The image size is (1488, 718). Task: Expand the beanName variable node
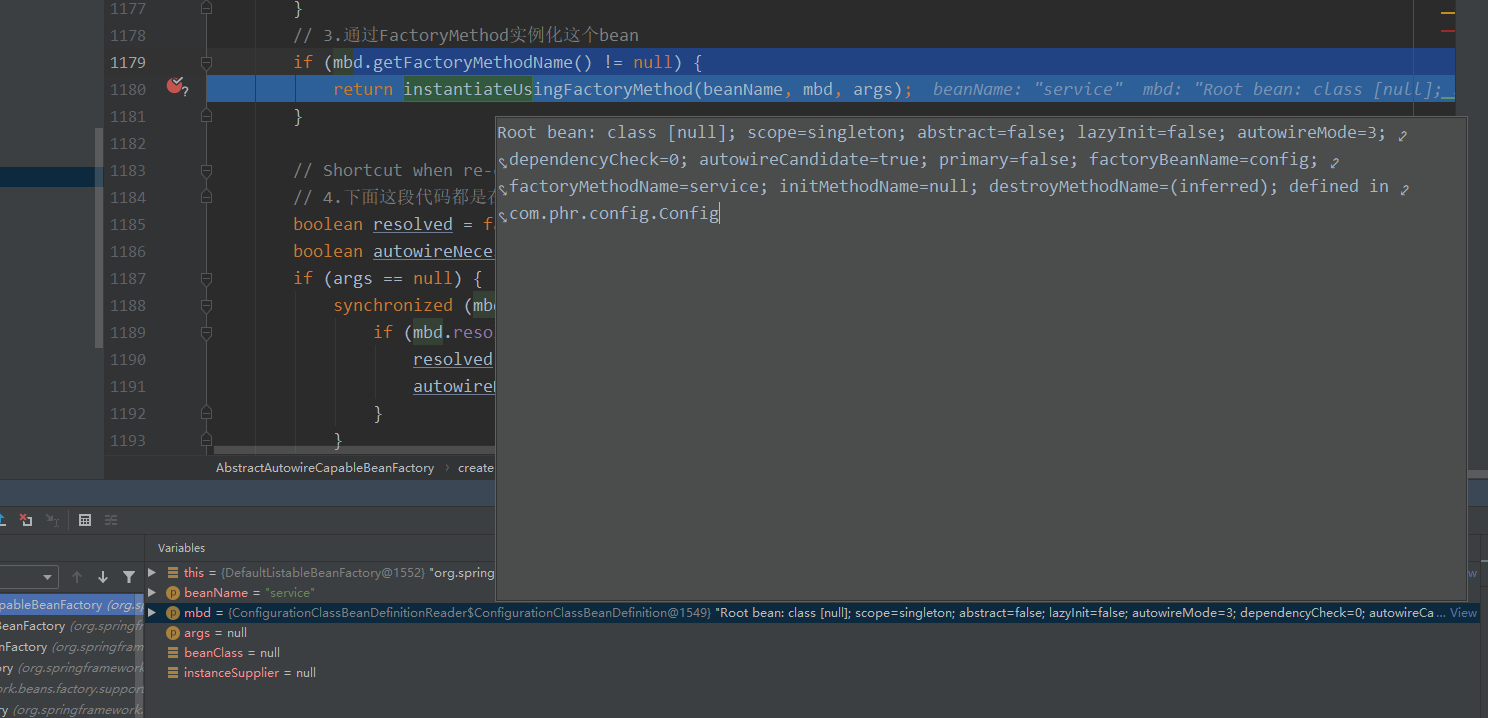point(152,593)
